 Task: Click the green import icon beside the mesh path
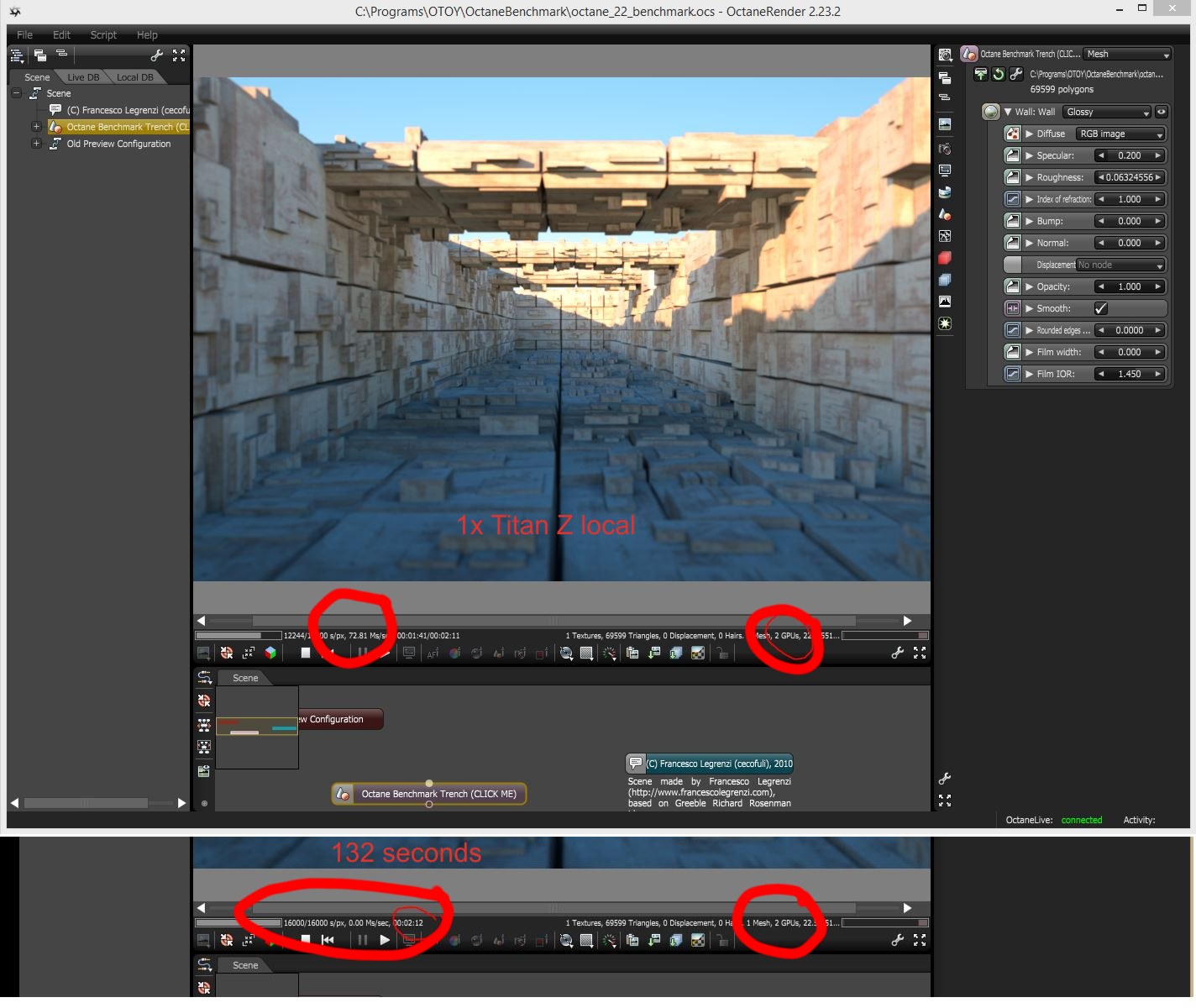[x=980, y=74]
